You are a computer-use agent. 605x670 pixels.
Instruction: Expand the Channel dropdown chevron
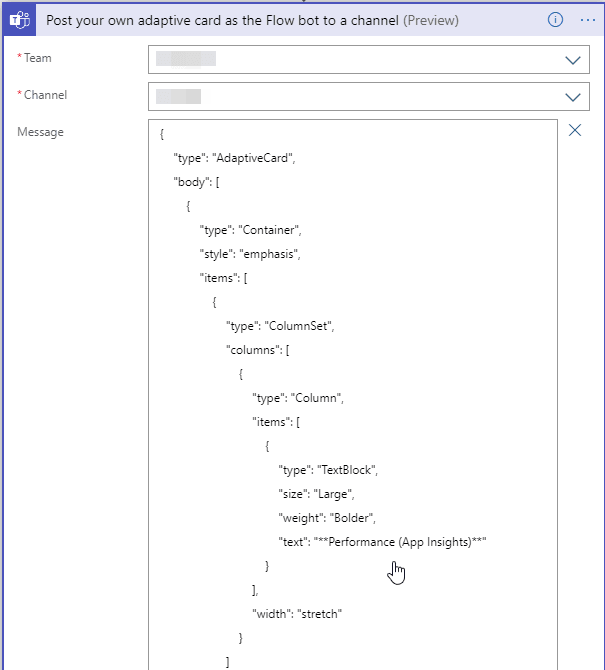(x=573, y=97)
